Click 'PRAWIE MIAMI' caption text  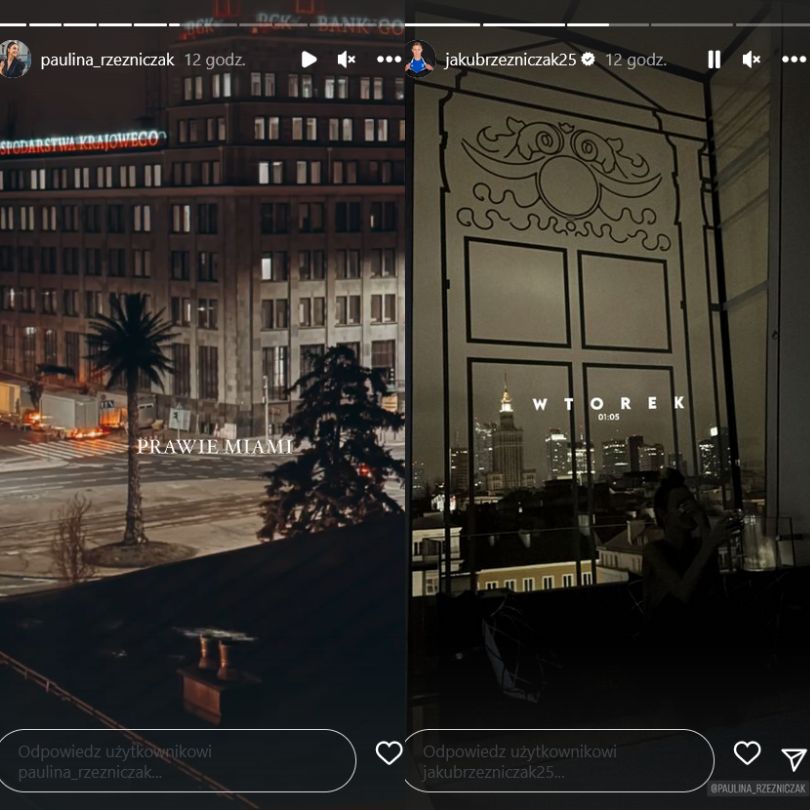(215, 446)
